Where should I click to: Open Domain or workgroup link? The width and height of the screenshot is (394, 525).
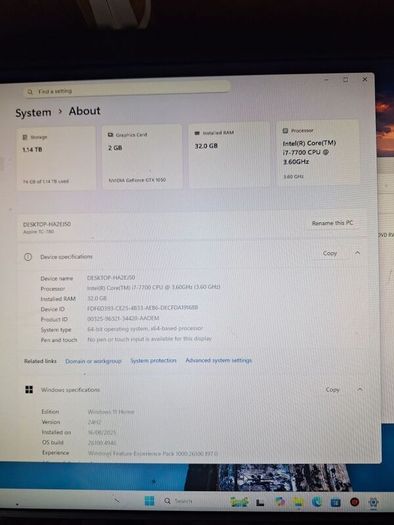click(93, 361)
